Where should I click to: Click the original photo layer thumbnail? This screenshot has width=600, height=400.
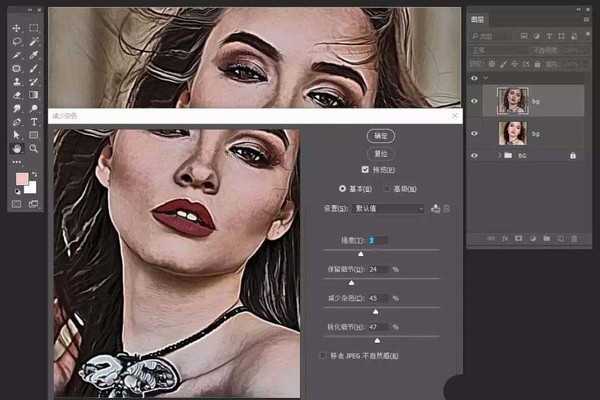(513, 133)
